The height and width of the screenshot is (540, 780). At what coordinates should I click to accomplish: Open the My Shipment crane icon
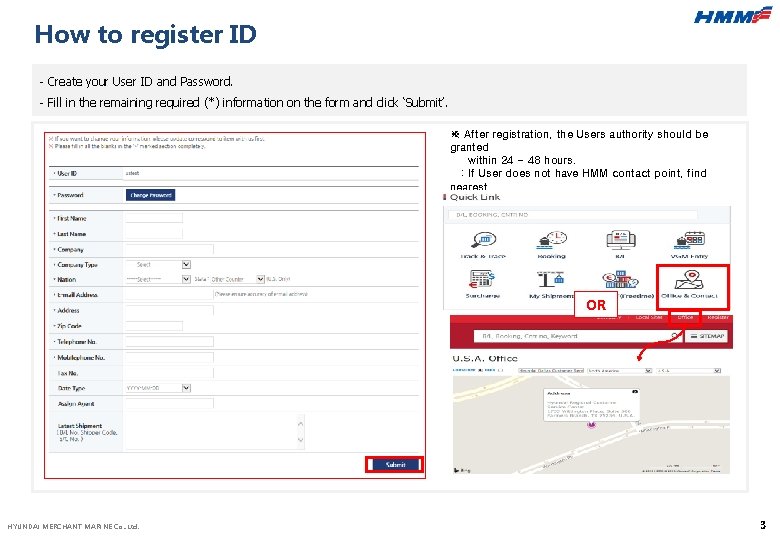(x=550, y=279)
